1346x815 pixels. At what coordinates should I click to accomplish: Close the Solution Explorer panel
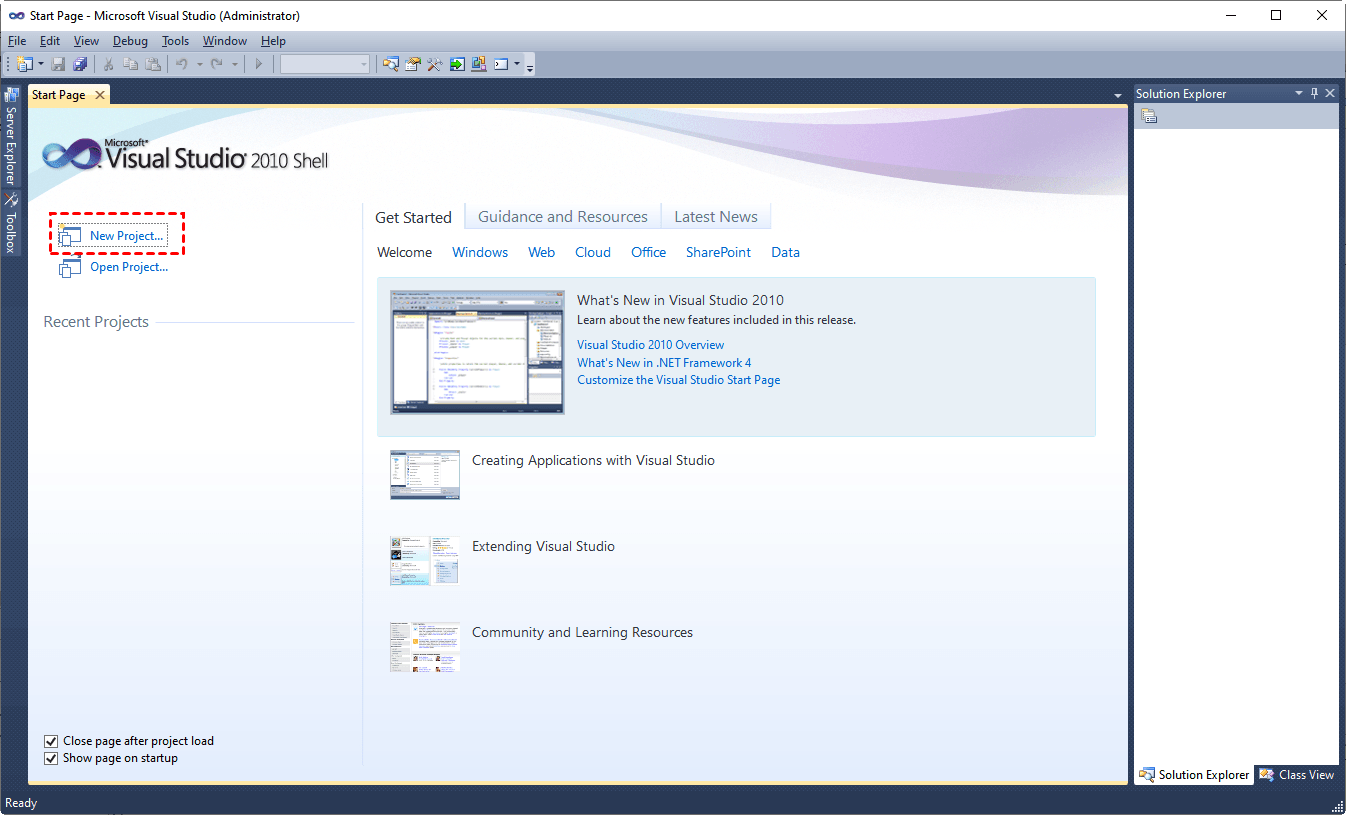click(1330, 93)
